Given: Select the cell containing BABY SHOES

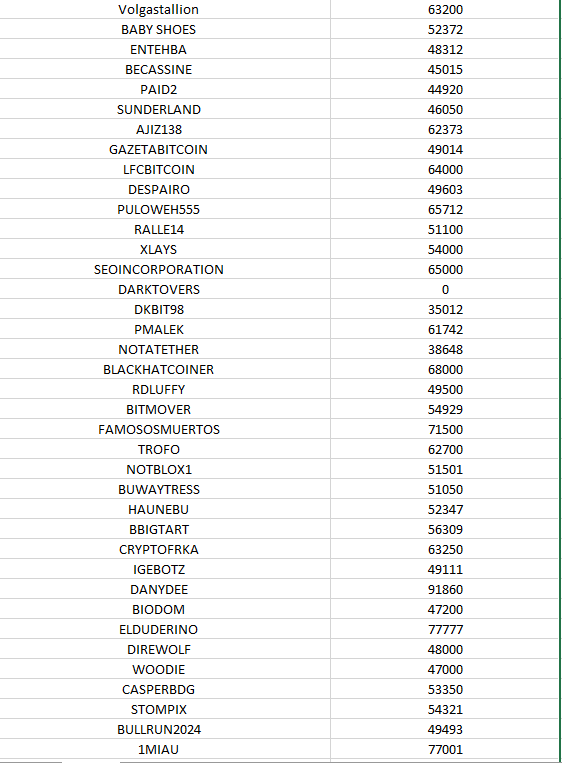Looking at the screenshot, I should point(159,29).
